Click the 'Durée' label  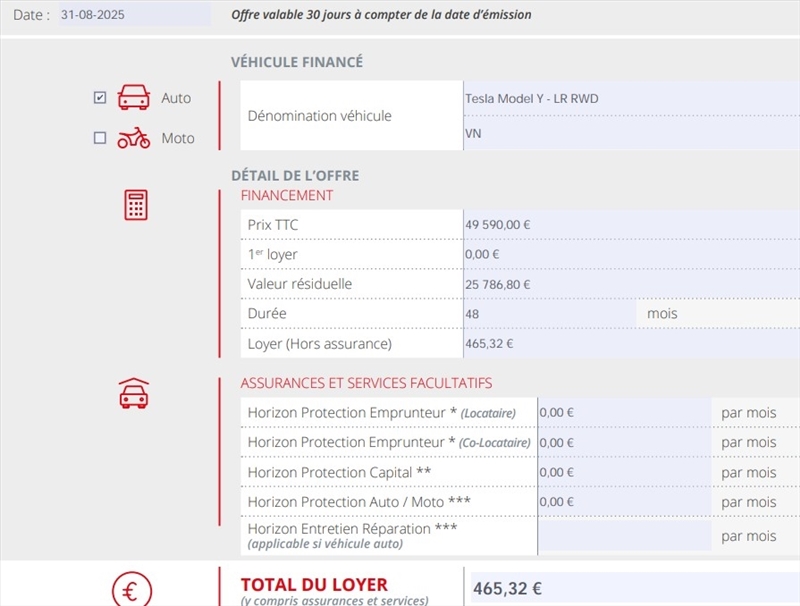(x=267, y=313)
